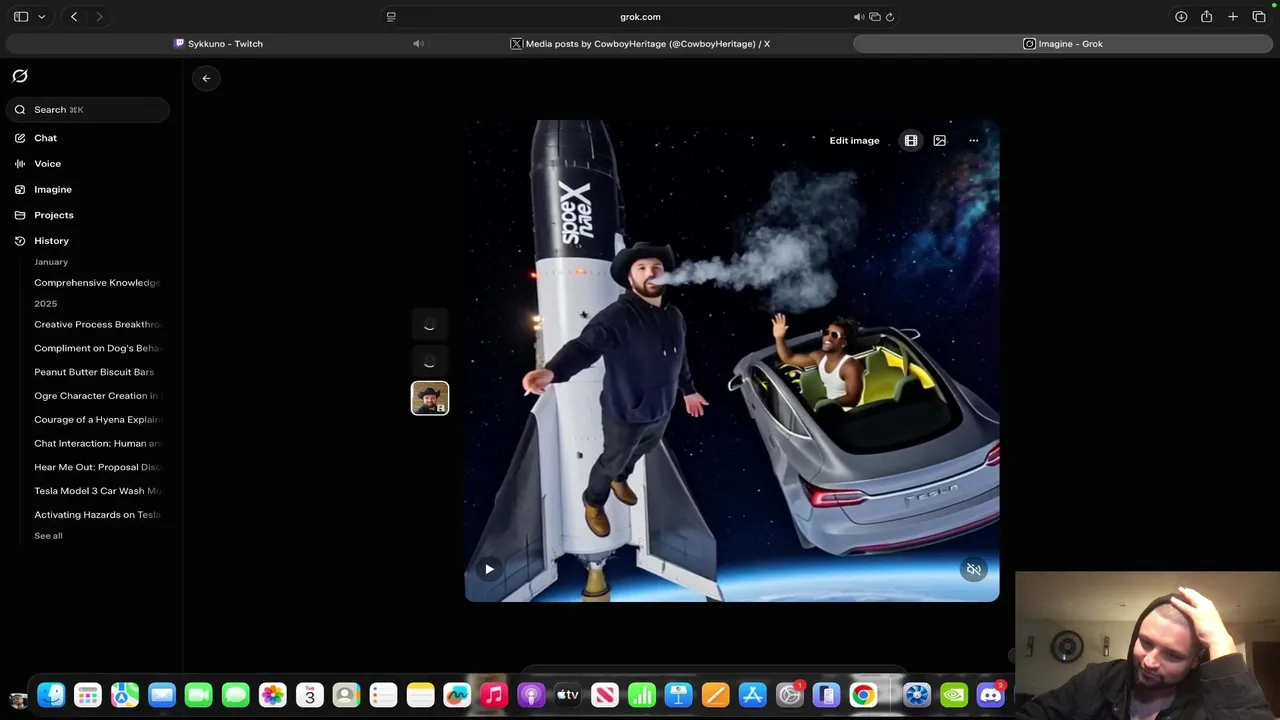Mute page audio in the address bar
This screenshot has height=720, width=1280.
point(859,17)
